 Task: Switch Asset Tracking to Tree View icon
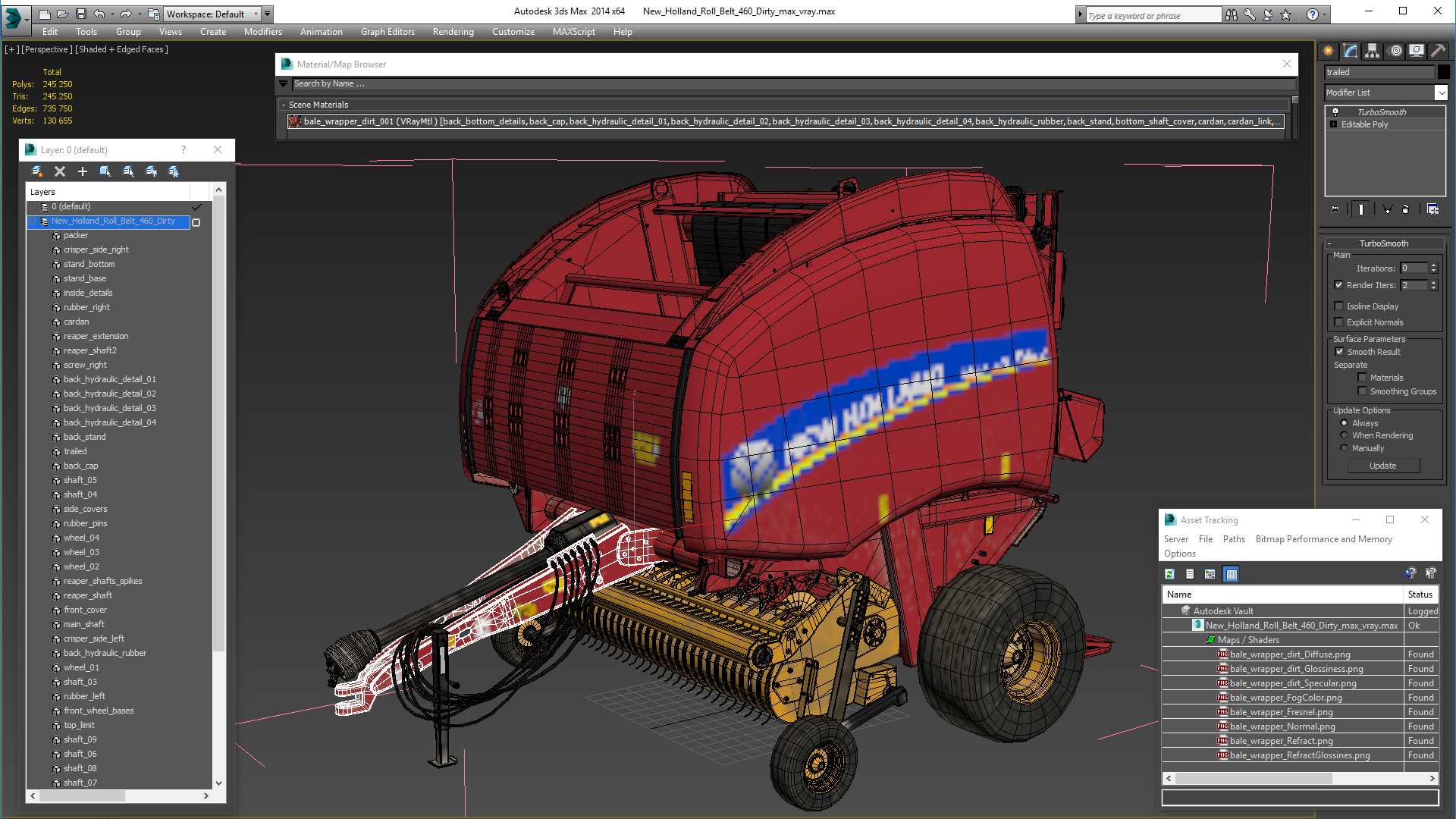[1210, 574]
